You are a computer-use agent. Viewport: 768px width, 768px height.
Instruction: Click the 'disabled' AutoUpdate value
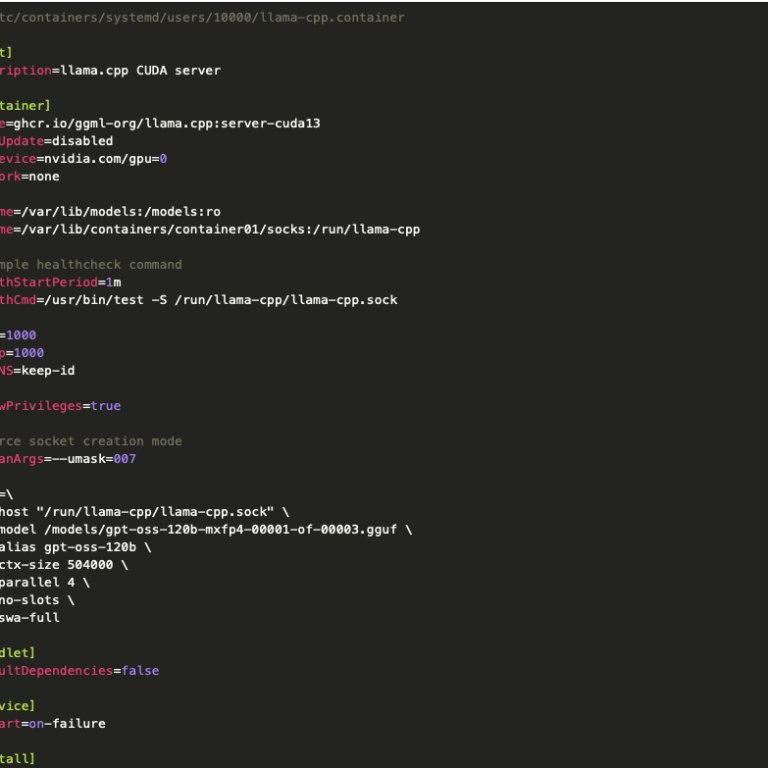coord(82,141)
